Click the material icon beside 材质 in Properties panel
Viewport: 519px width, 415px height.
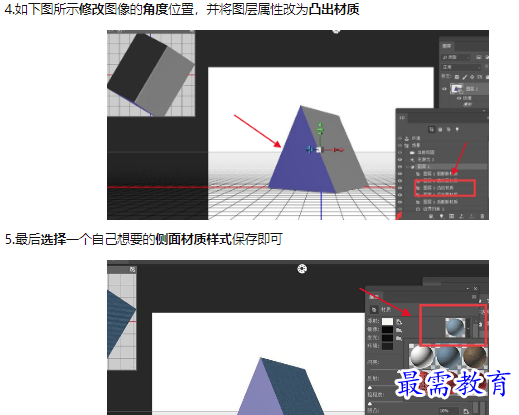pyautogui.click(x=374, y=309)
